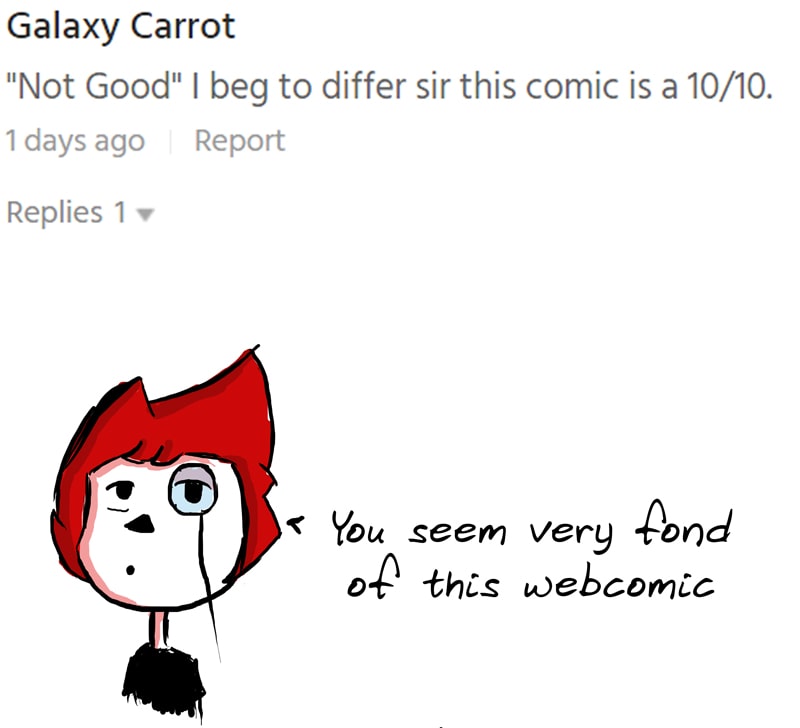Click the character's eye without the monocle
The width and height of the screenshot is (800, 728).
tap(121, 491)
